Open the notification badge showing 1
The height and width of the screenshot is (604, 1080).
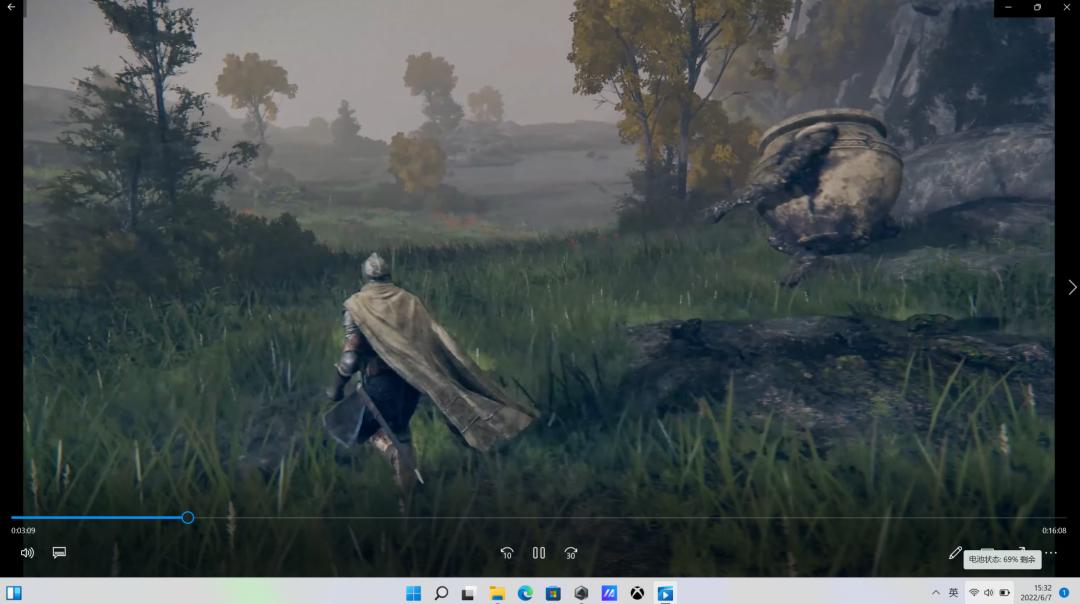point(1064,593)
